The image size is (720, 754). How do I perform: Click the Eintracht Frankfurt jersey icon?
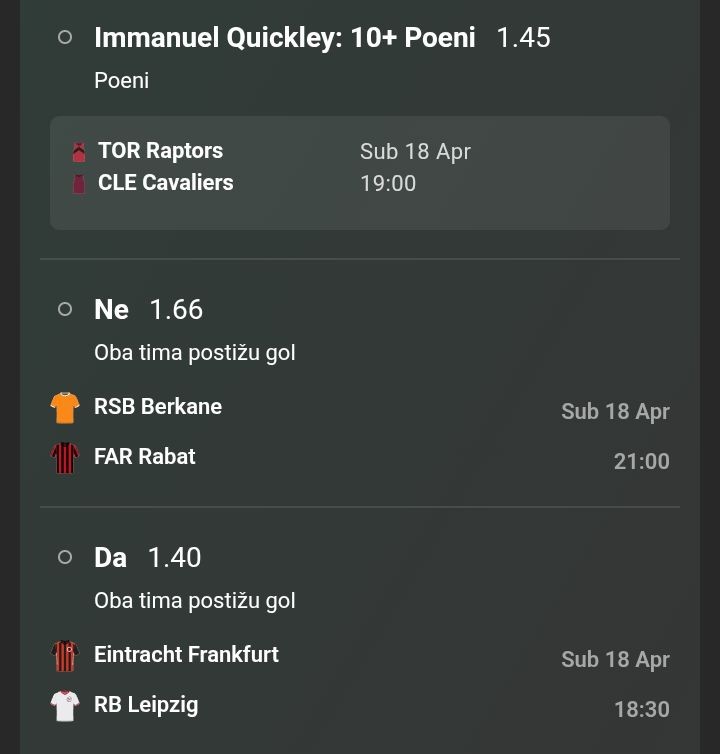65,656
